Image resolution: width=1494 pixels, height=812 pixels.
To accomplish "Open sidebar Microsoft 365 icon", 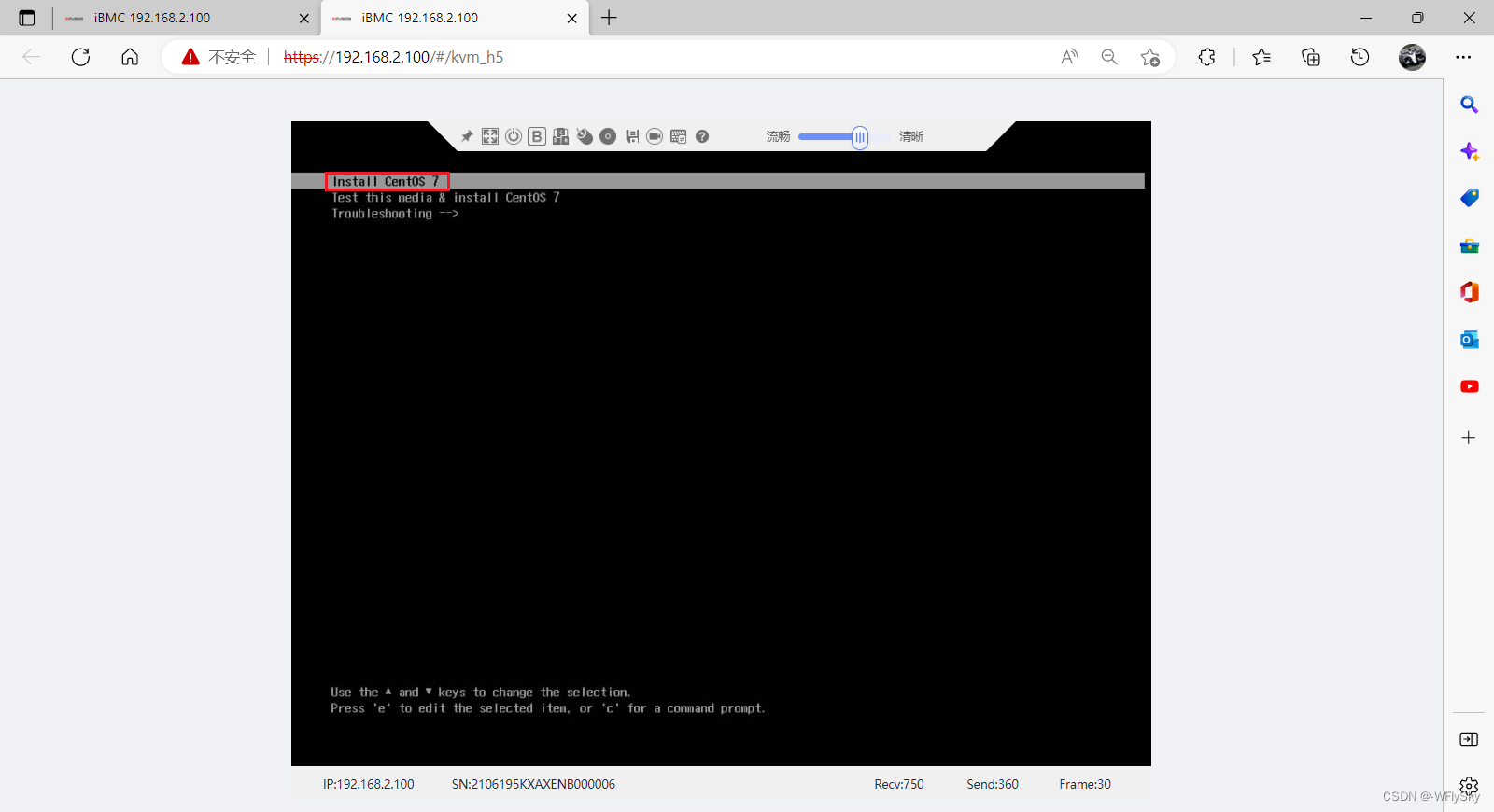I will [1469, 292].
